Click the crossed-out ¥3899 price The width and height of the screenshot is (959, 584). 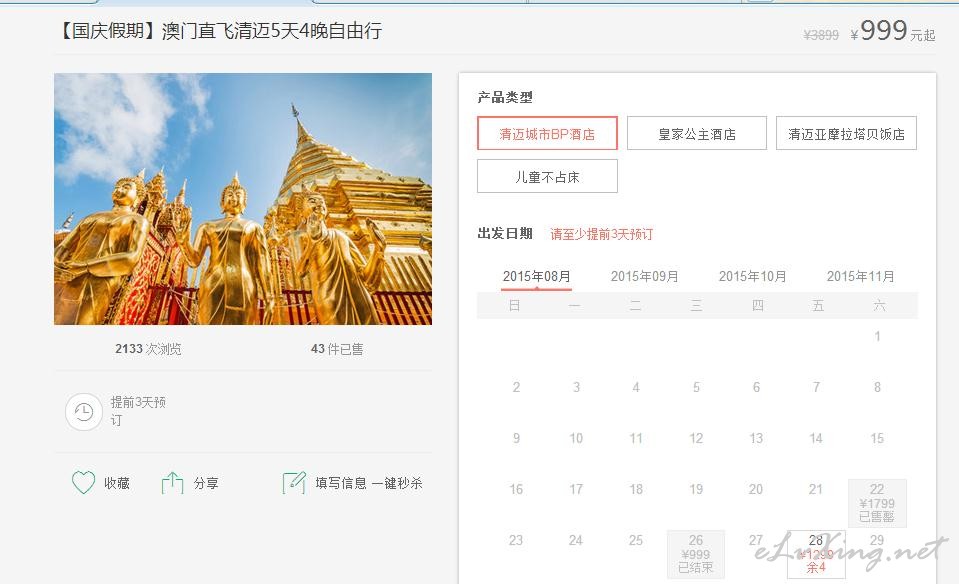click(821, 35)
